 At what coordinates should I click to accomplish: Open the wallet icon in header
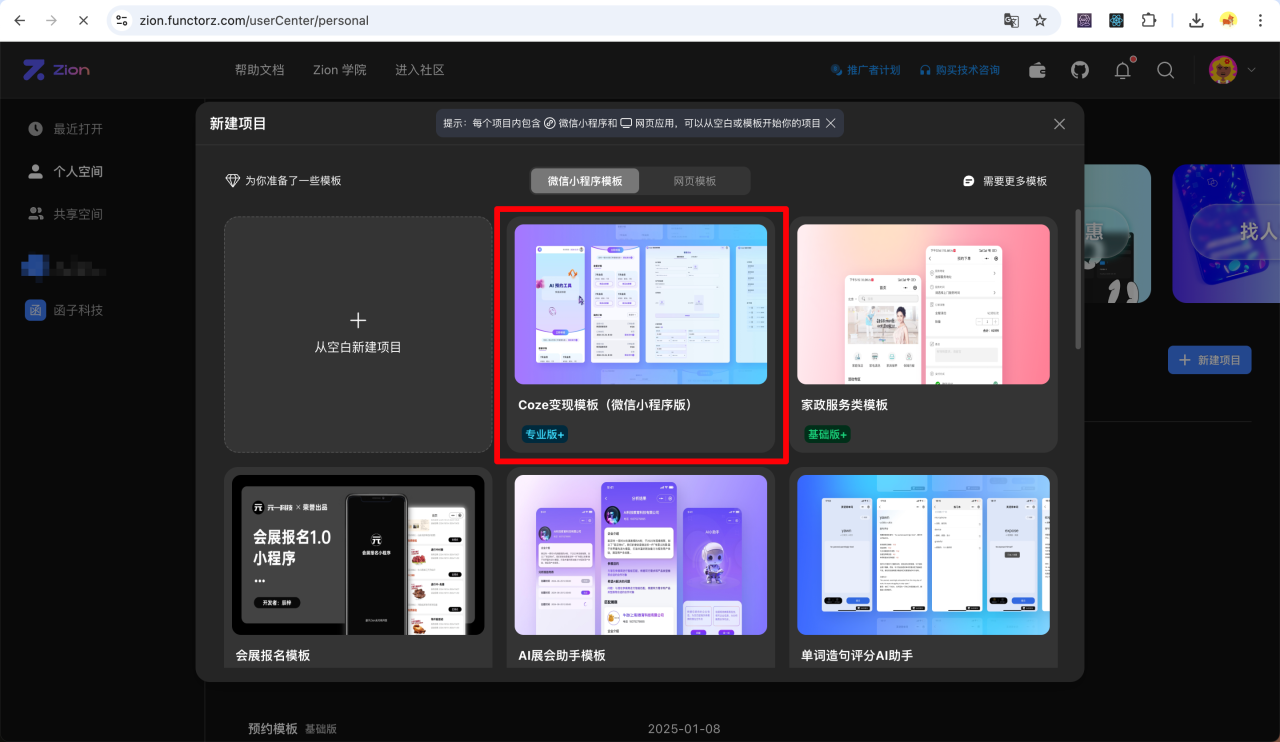pyautogui.click(x=1037, y=70)
